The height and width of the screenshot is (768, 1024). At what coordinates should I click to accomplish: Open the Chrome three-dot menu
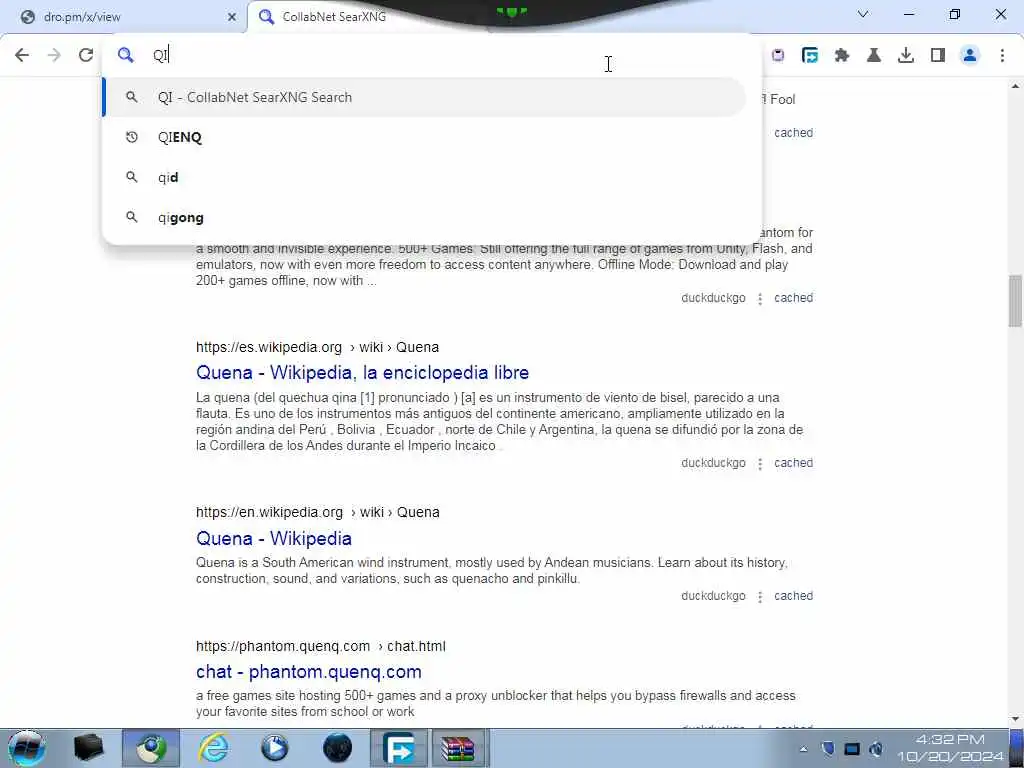click(1002, 56)
